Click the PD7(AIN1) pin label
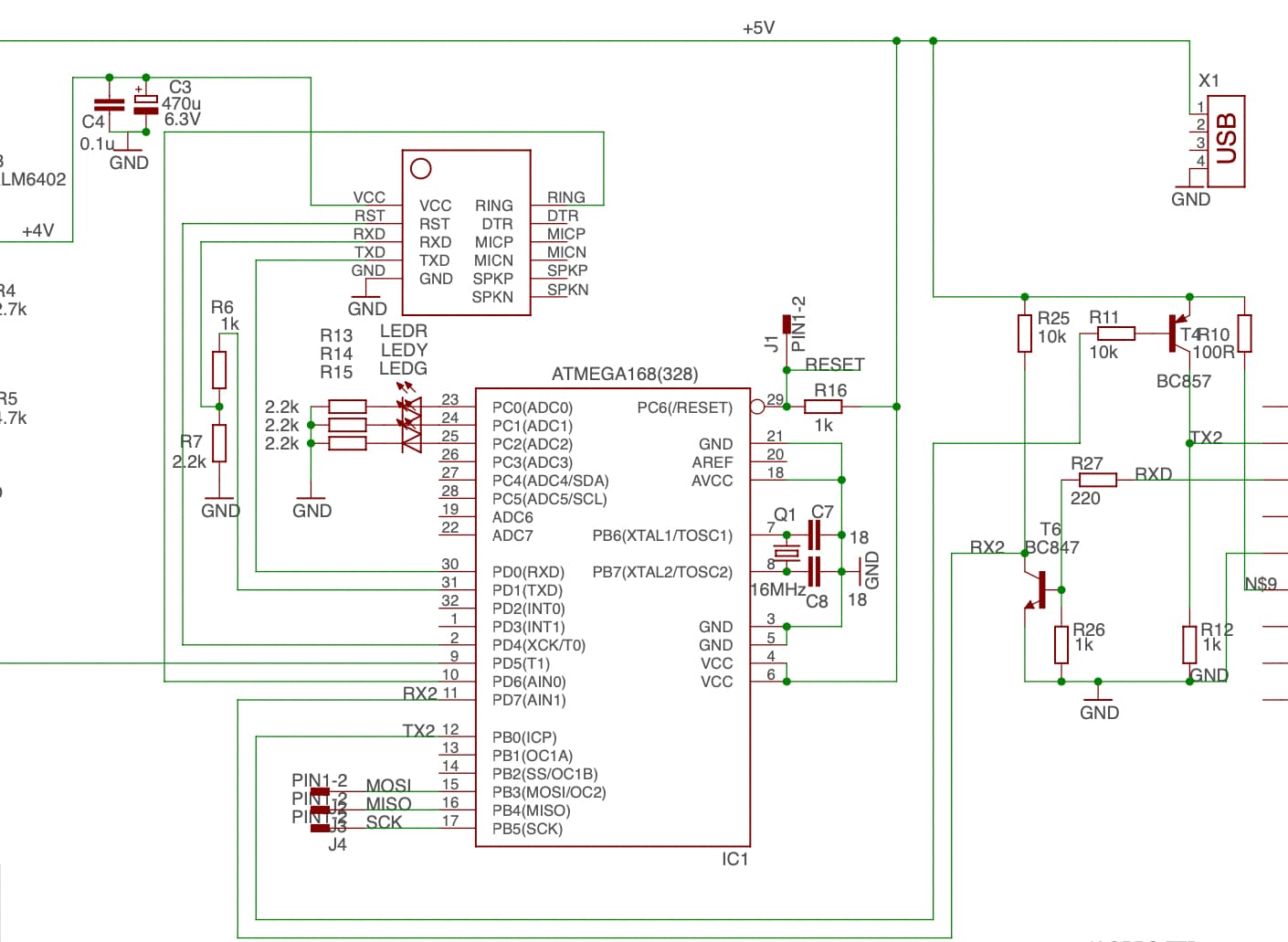Viewport: 1288px width, 942px height. pyautogui.click(x=529, y=700)
